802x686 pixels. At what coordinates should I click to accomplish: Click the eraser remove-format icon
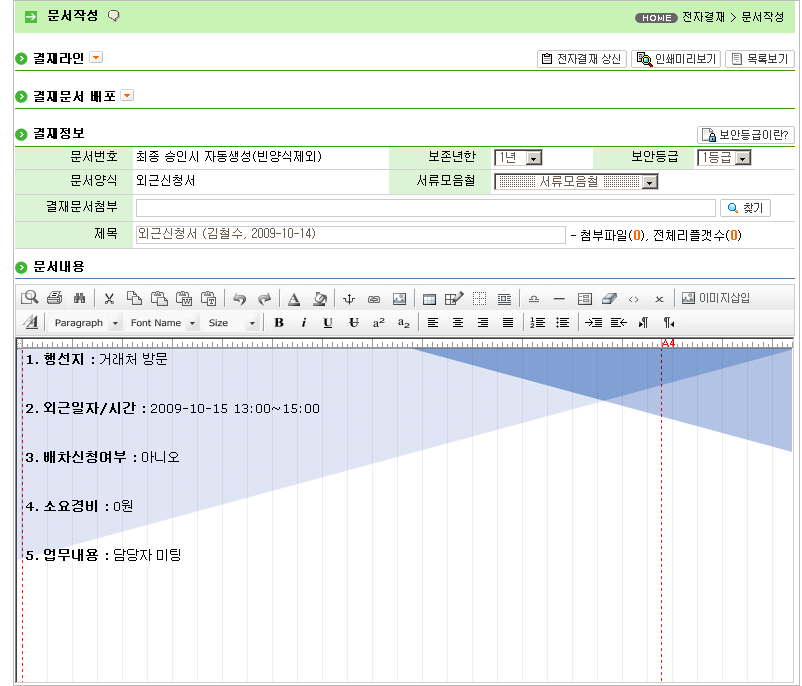pos(610,298)
